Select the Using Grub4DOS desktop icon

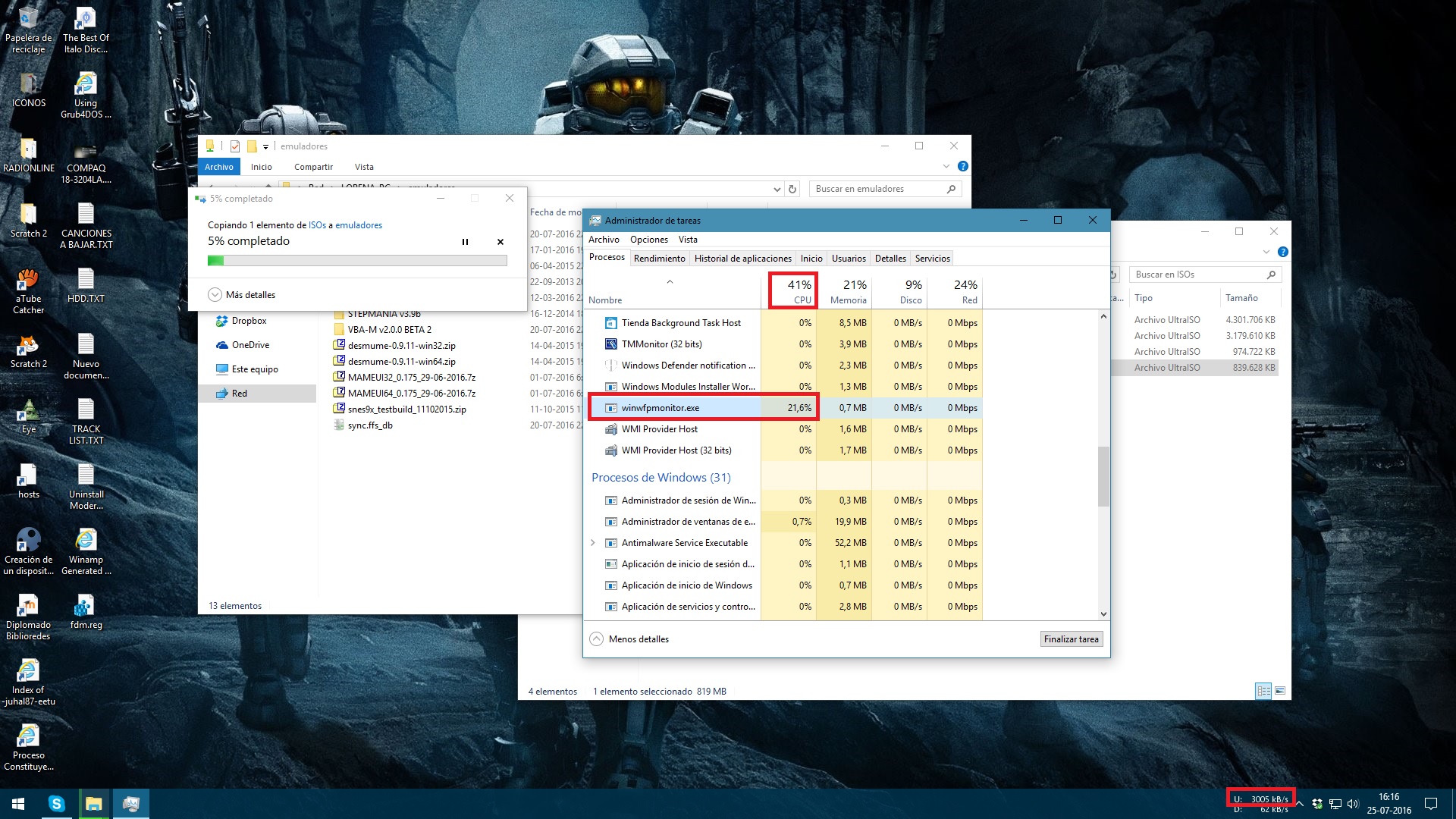(x=86, y=96)
